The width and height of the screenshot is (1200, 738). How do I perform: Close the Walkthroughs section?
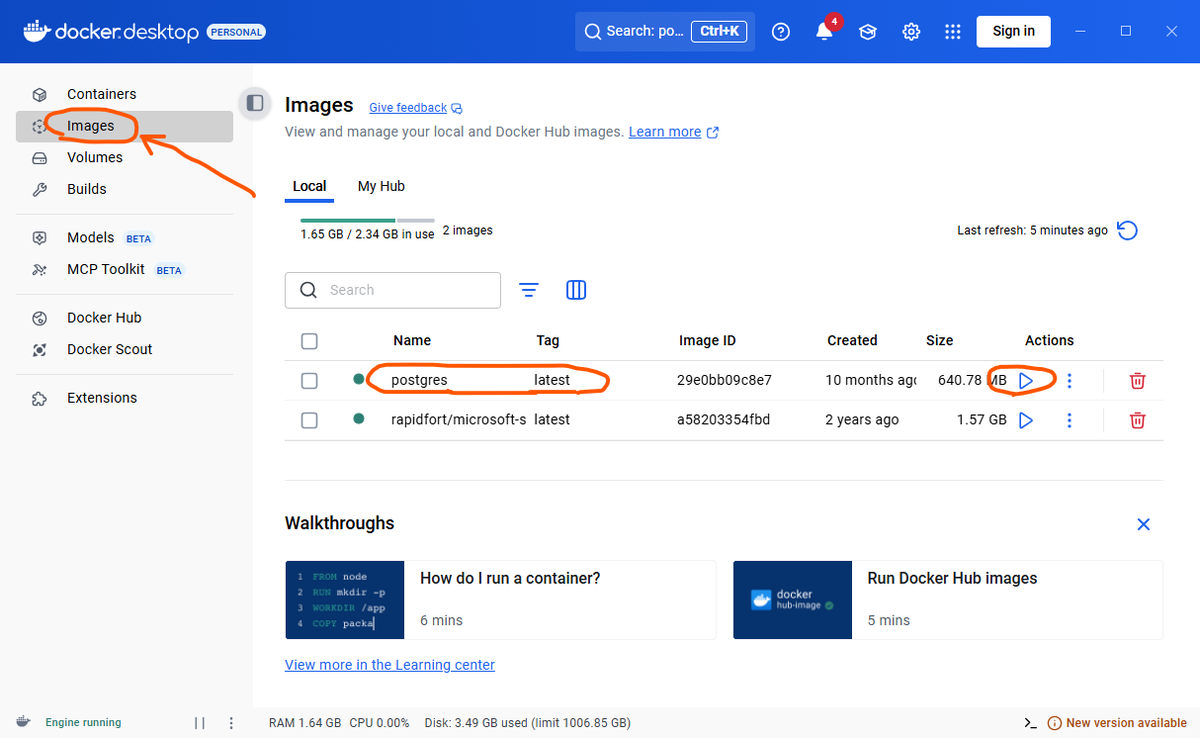coord(1144,524)
